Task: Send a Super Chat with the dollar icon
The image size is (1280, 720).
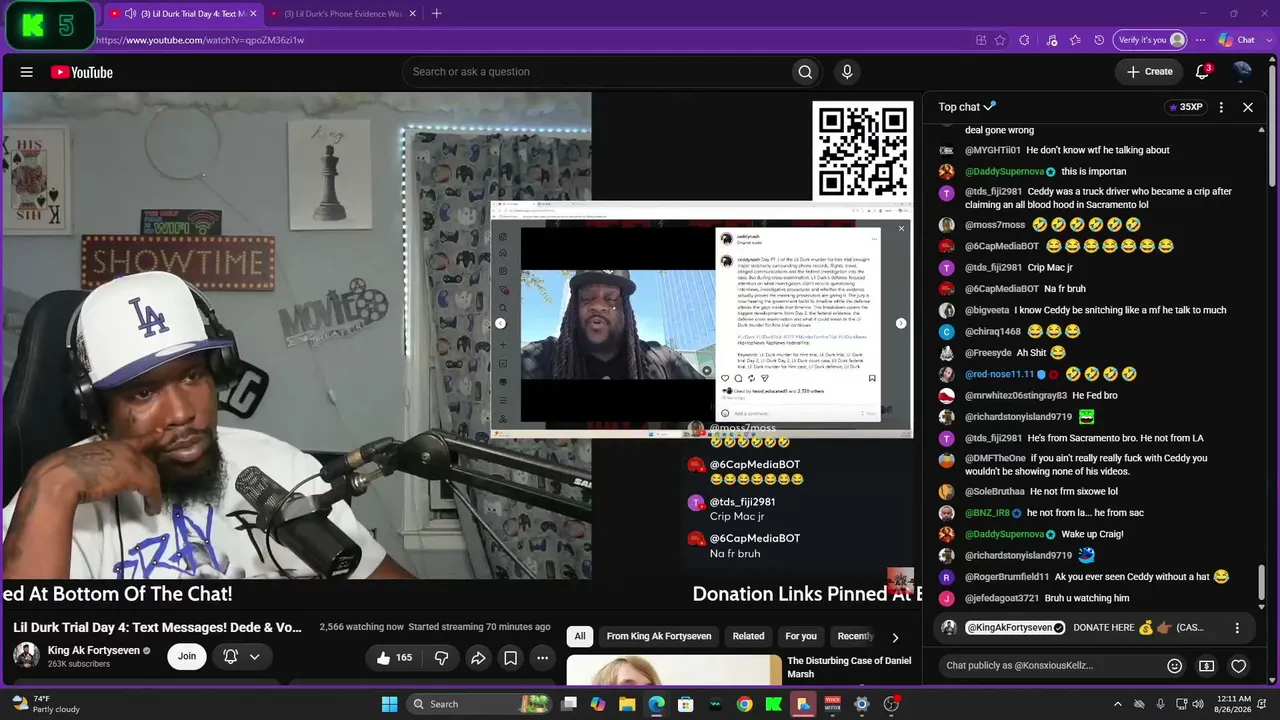Action: [1207, 666]
